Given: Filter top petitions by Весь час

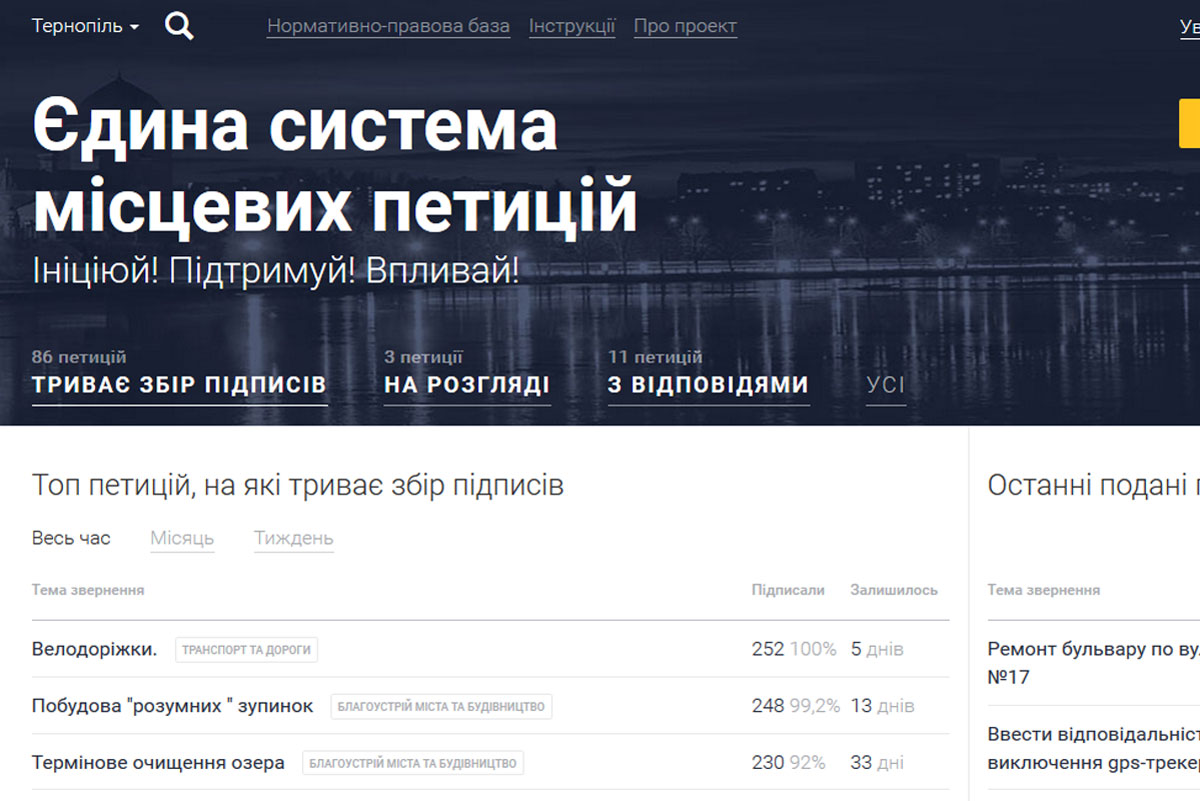Looking at the screenshot, I should coord(71,538).
